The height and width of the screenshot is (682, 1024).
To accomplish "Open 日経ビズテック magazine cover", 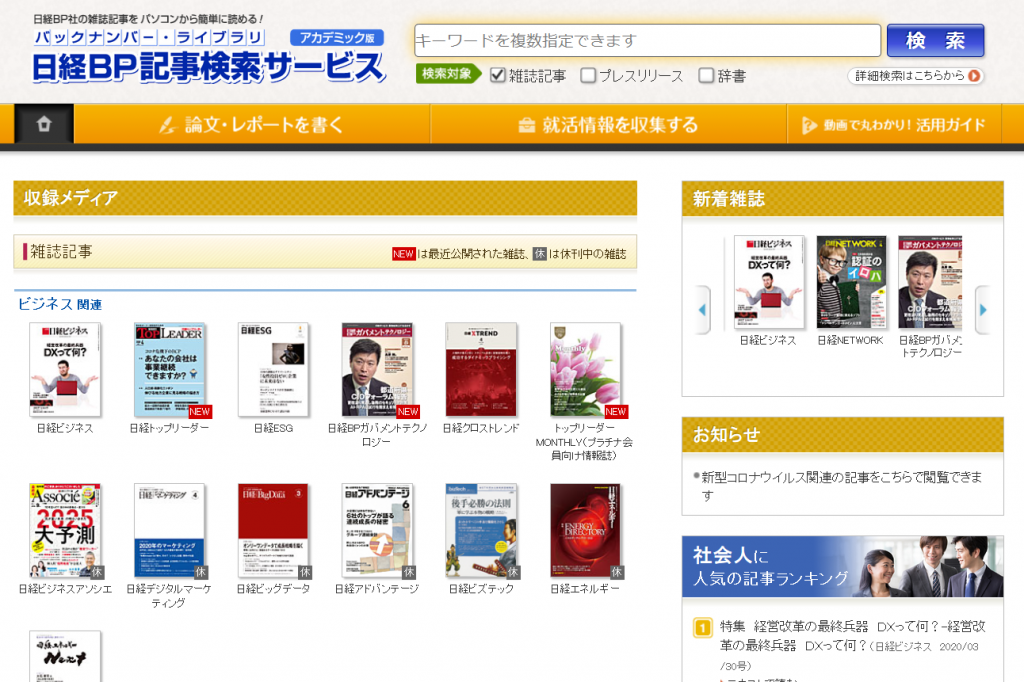I will [x=481, y=530].
